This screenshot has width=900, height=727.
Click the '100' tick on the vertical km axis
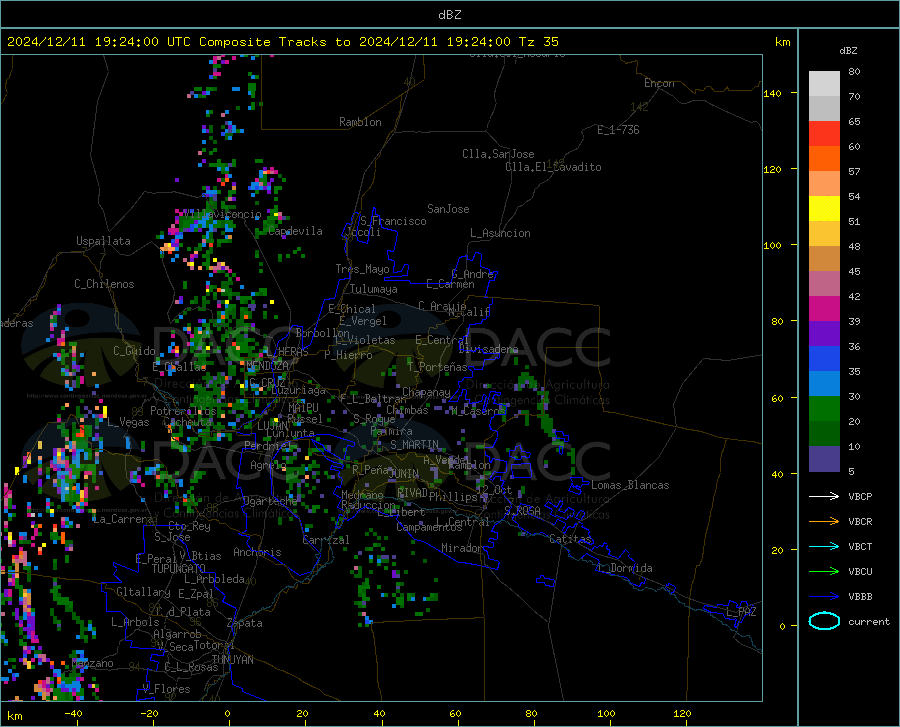pos(772,245)
